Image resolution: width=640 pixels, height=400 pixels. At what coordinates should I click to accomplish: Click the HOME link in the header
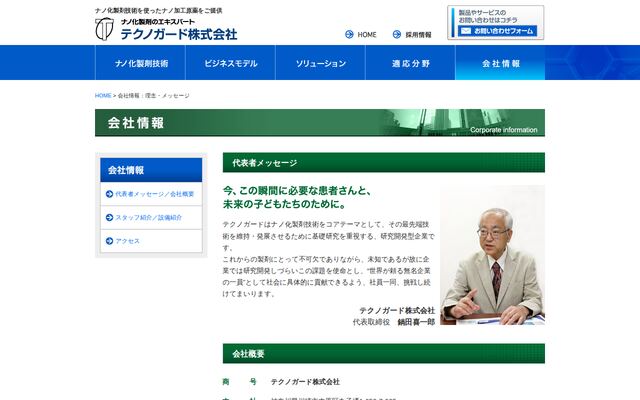click(x=367, y=35)
